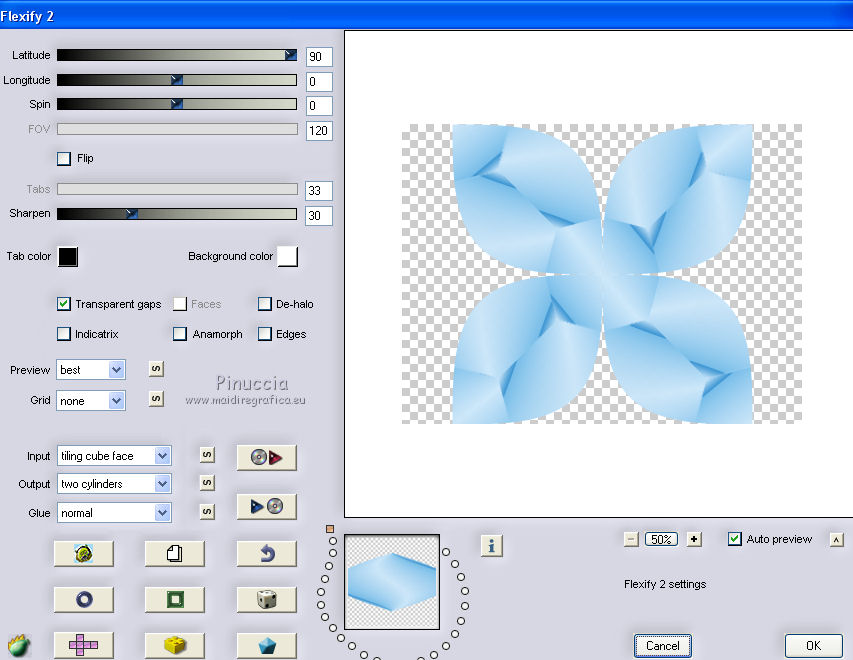Viewport: 853px width, 660px height.
Task: Click the Sharpen value field showing 30
Action: (x=319, y=216)
